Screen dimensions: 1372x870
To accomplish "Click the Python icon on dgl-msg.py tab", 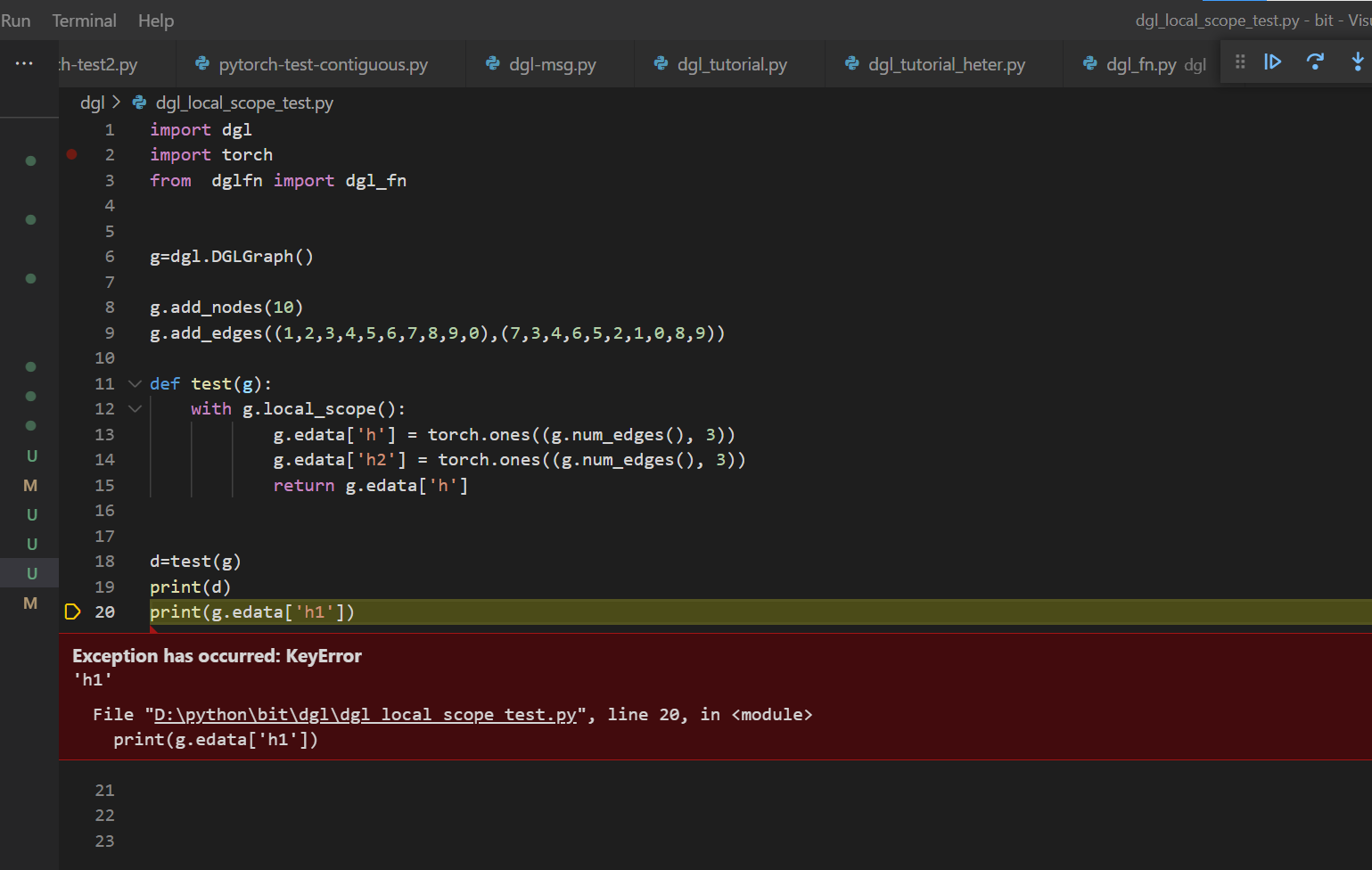I will tap(494, 63).
